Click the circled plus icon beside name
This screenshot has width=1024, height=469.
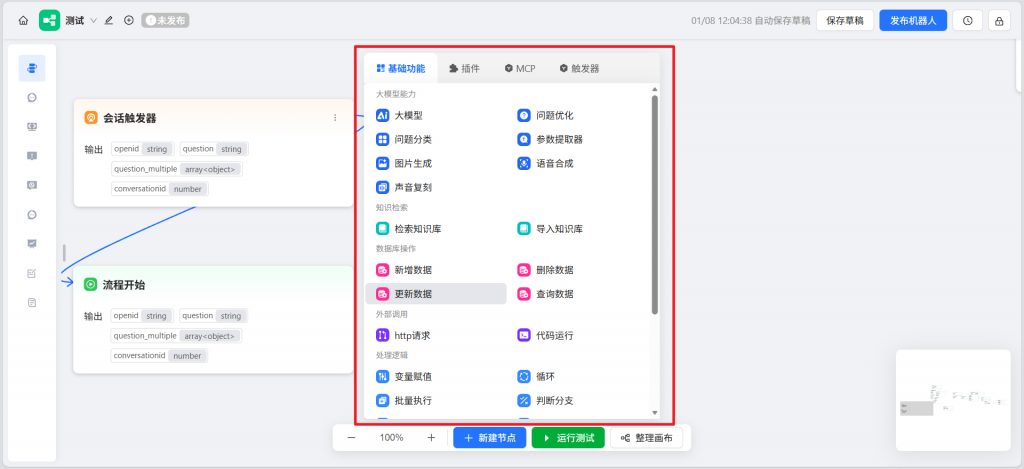pyautogui.click(x=129, y=20)
